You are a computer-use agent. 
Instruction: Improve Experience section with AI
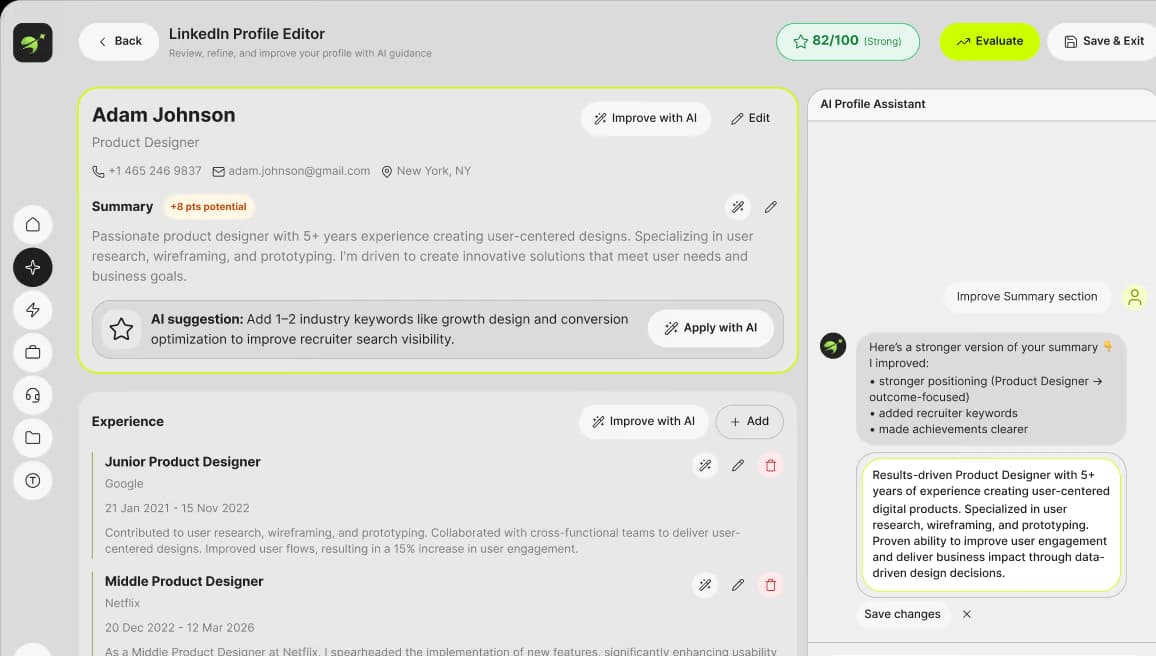click(x=644, y=422)
